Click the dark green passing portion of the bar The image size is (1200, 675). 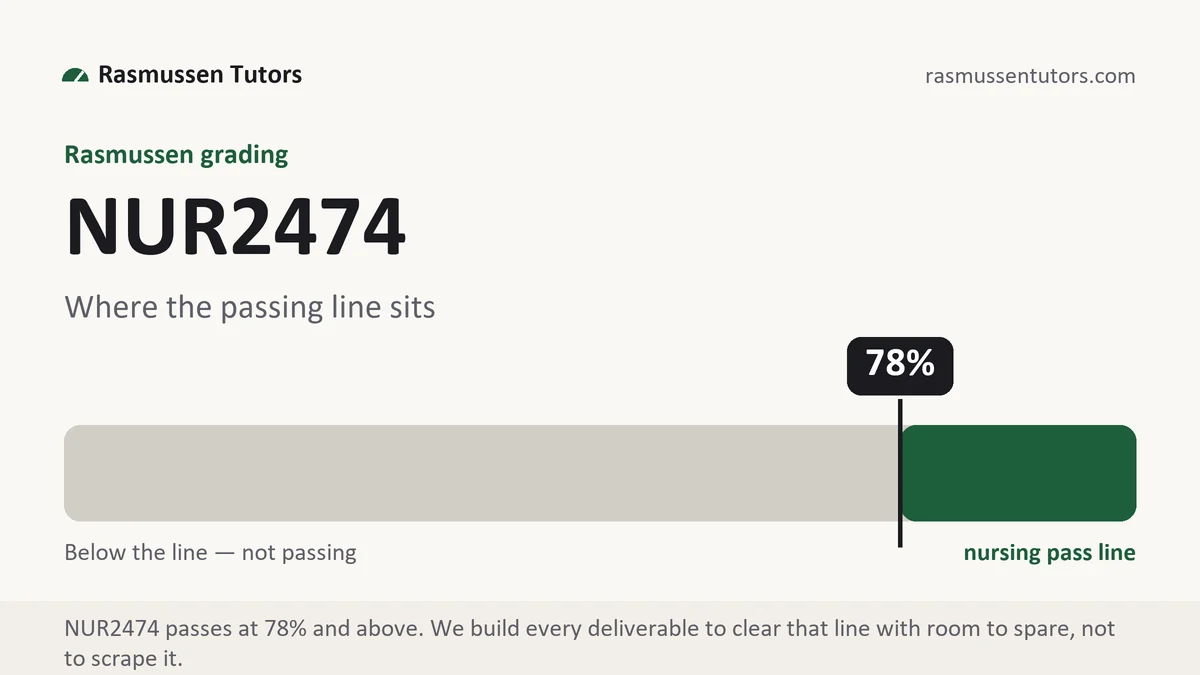click(x=1019, y=473)
